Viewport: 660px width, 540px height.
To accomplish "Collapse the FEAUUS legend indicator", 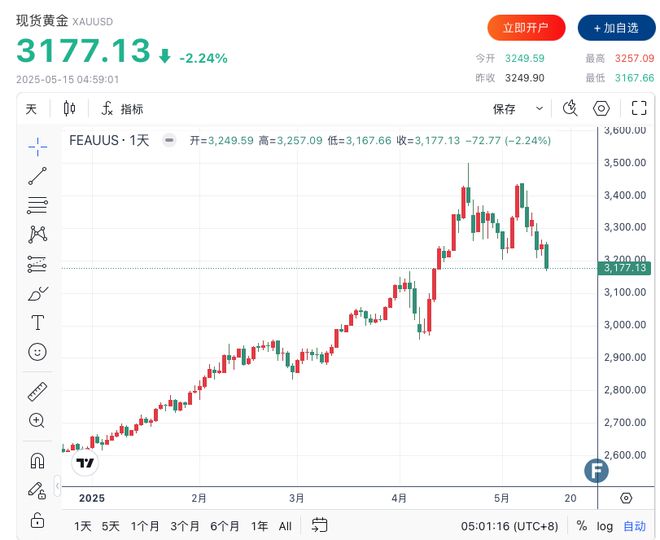I will [169, 140].
